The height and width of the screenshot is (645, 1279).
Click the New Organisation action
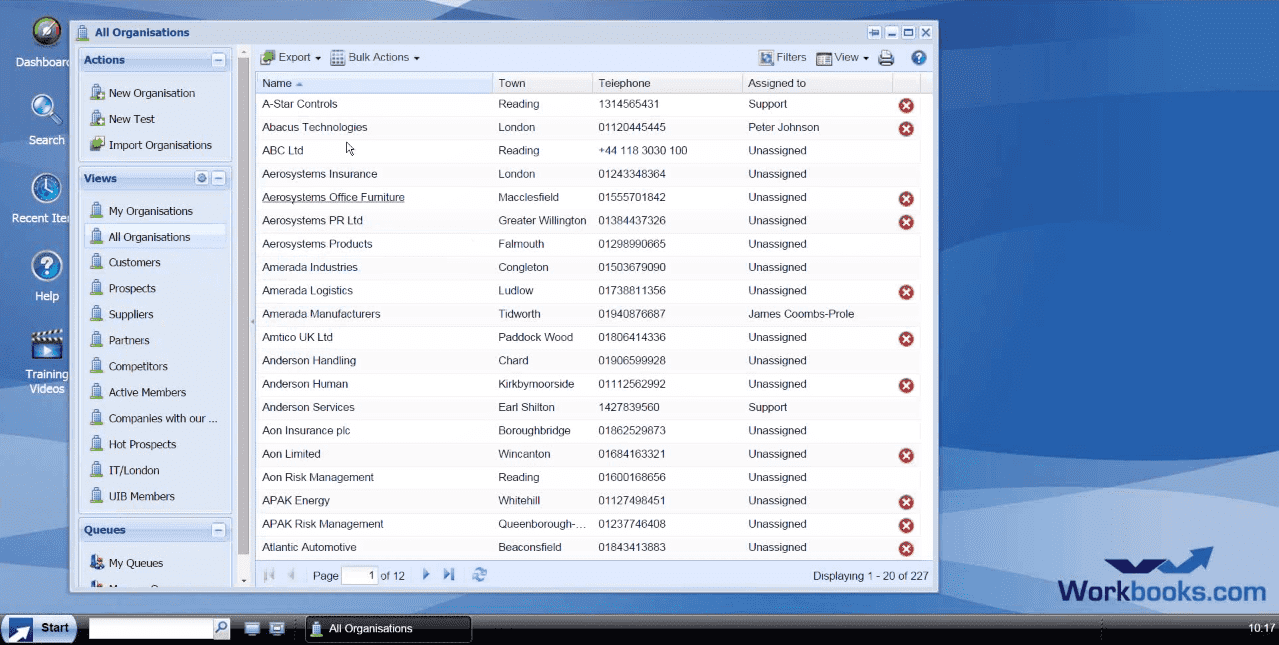151,93
